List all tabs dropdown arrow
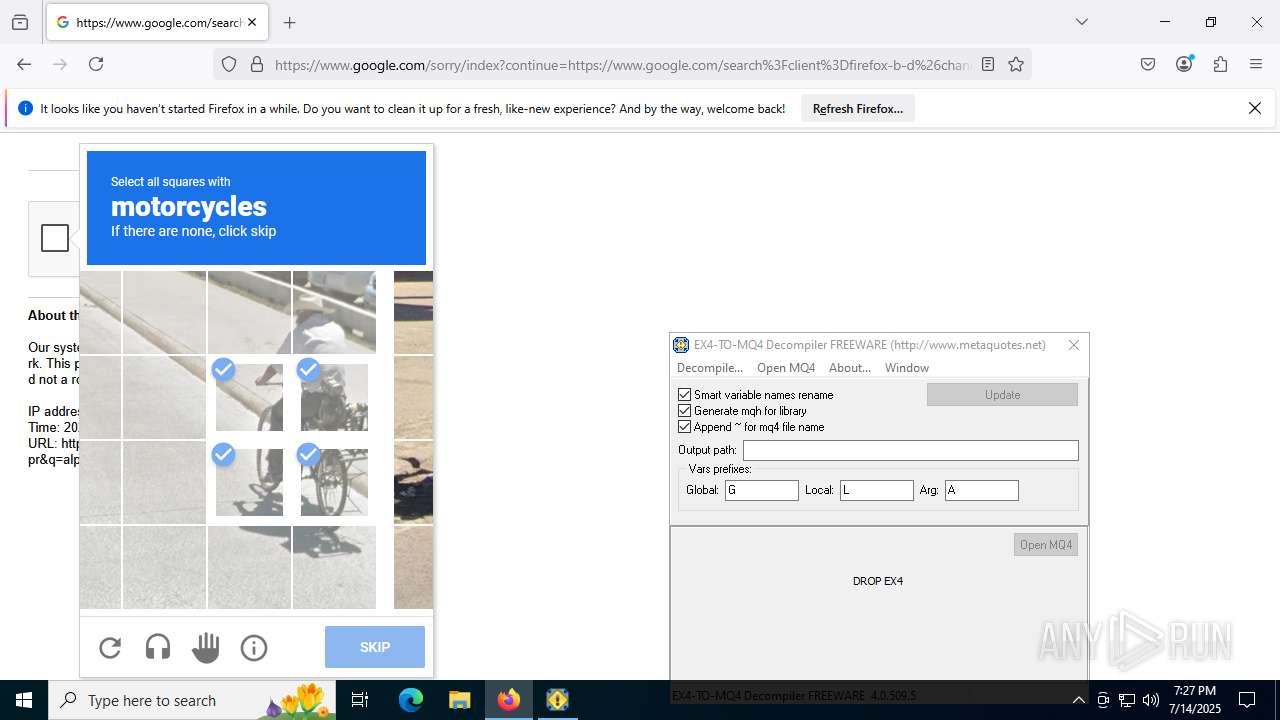 tap(1081, 22)
